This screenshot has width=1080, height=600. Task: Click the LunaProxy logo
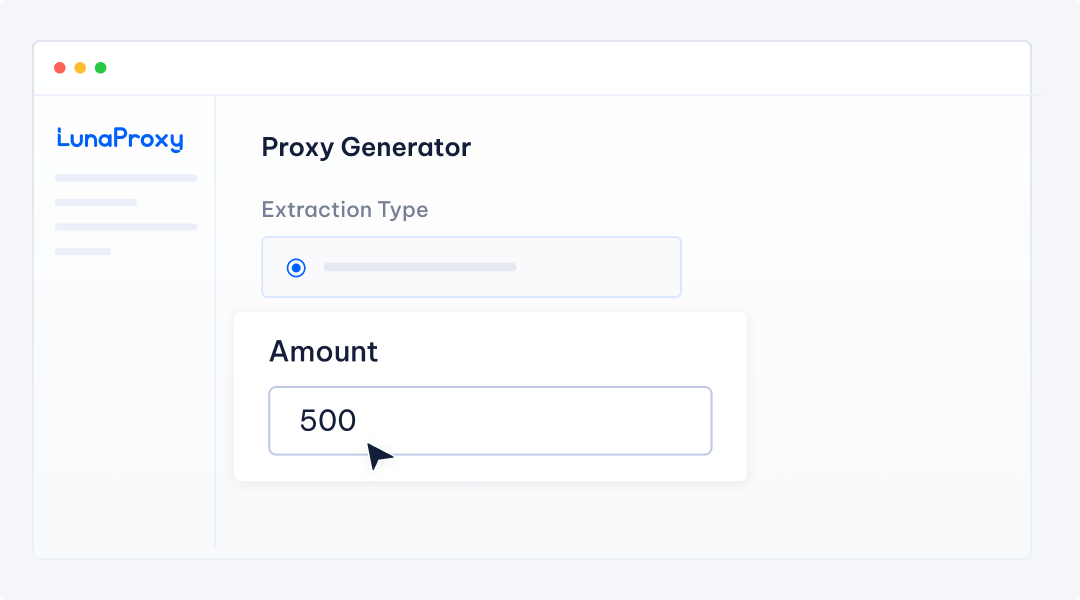(x=120, y=139)
